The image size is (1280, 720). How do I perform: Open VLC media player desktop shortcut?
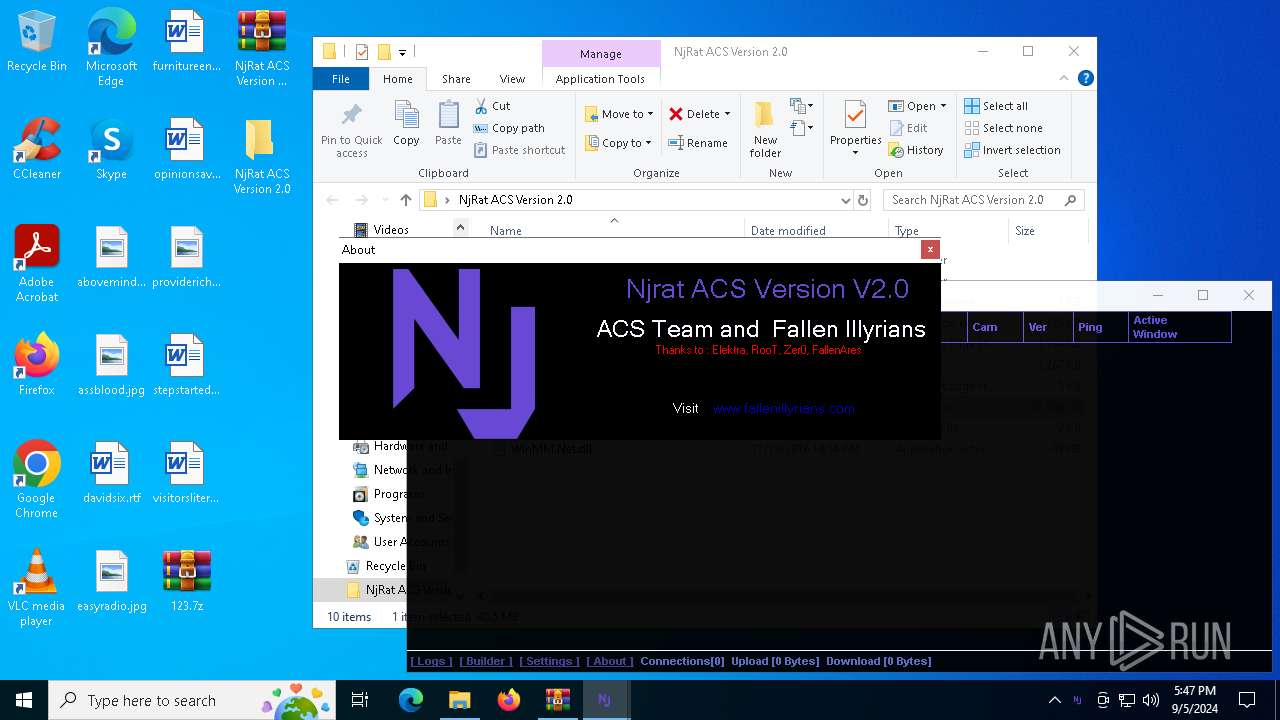click(x=37, y=588)
